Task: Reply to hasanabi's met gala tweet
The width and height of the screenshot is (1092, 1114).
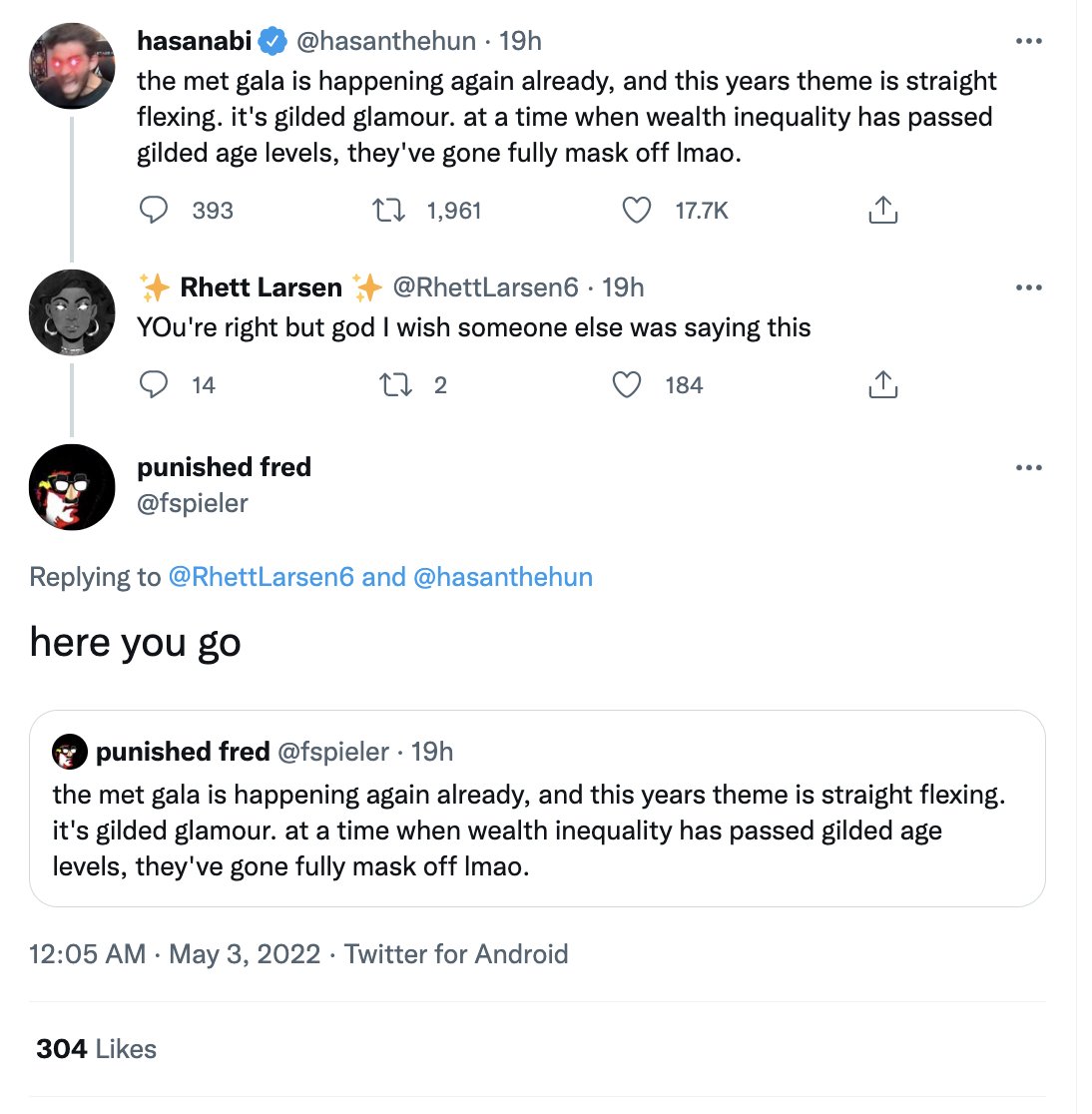Action: [153, 211]
